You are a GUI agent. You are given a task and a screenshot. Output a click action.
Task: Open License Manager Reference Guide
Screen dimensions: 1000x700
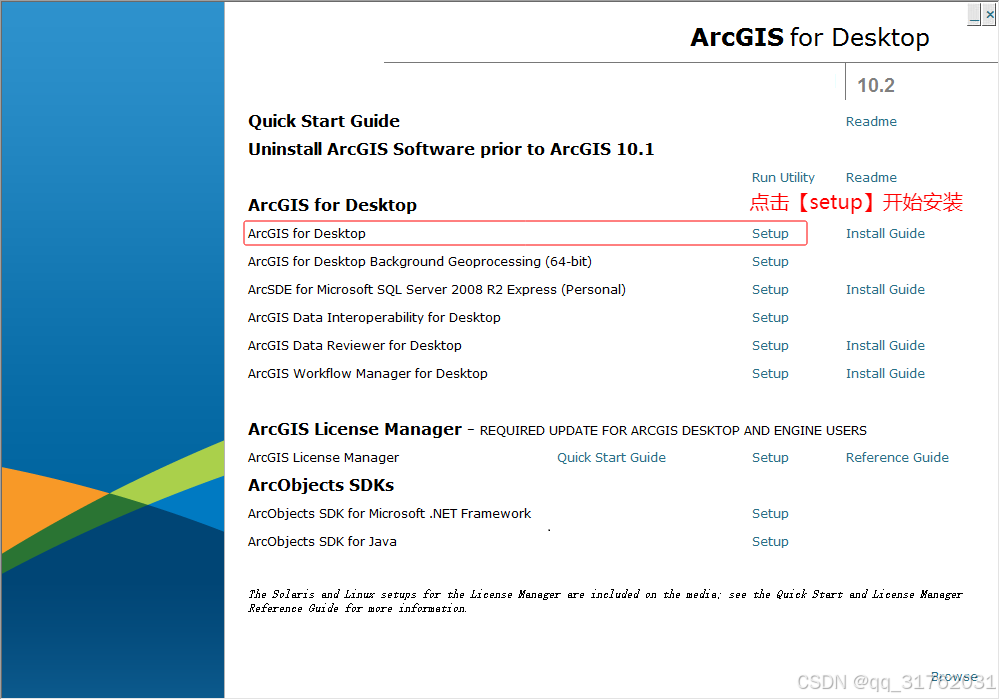coord(897,458)
